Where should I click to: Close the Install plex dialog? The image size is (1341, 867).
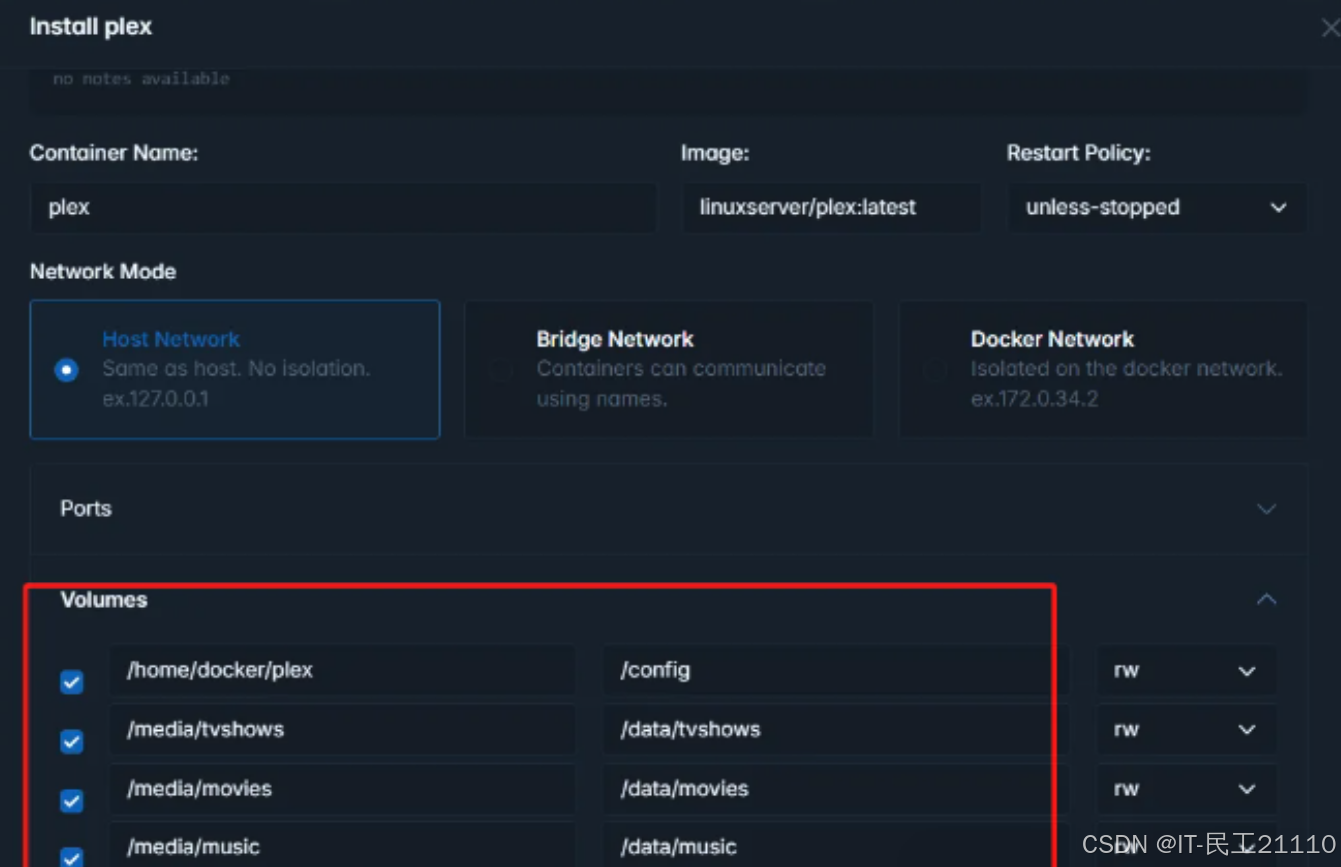(x=1329, y=28)
